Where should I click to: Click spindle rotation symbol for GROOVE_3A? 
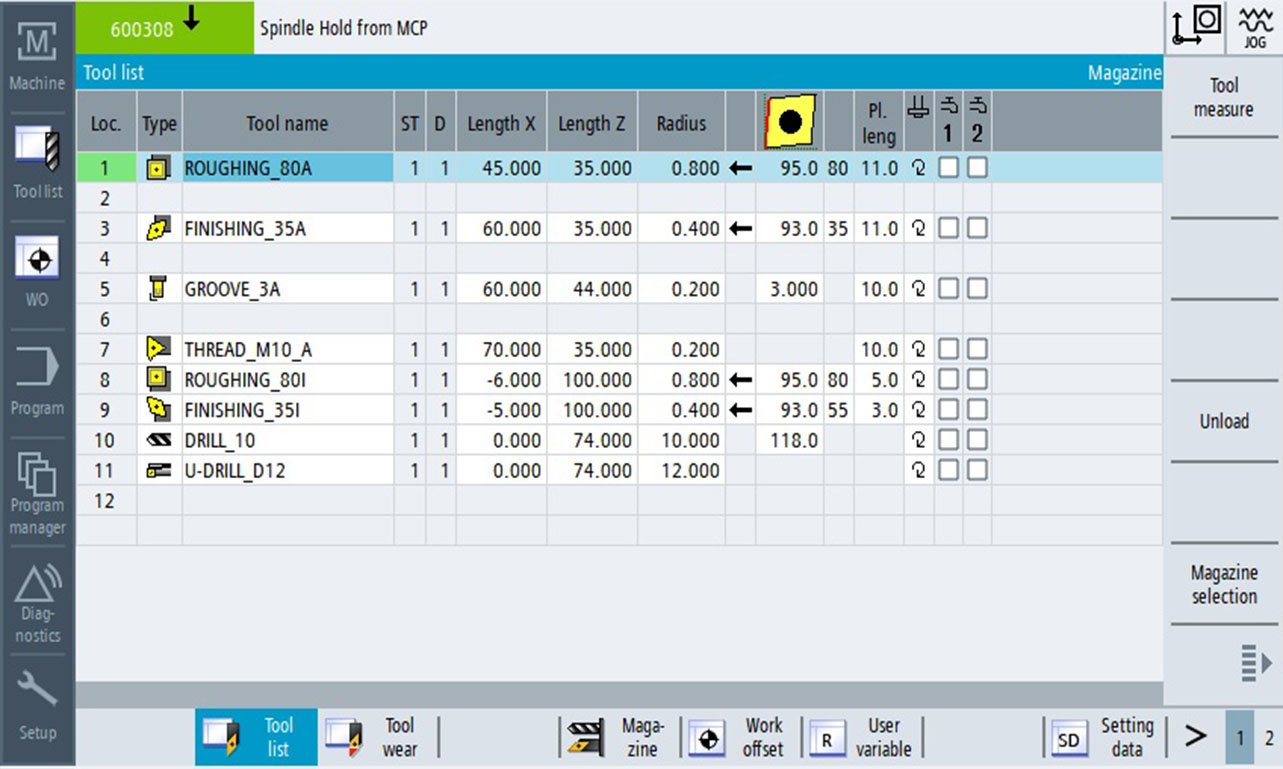(x=919, y=289)
